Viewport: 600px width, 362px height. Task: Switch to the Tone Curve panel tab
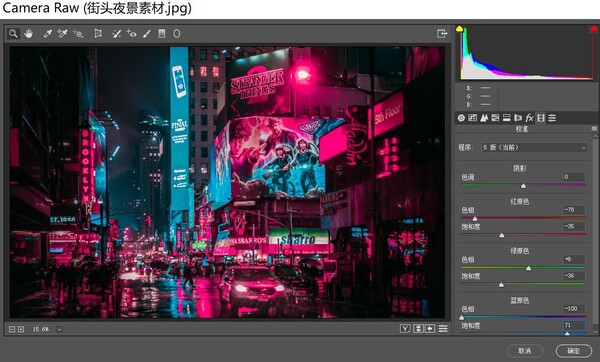click(473, 118)
